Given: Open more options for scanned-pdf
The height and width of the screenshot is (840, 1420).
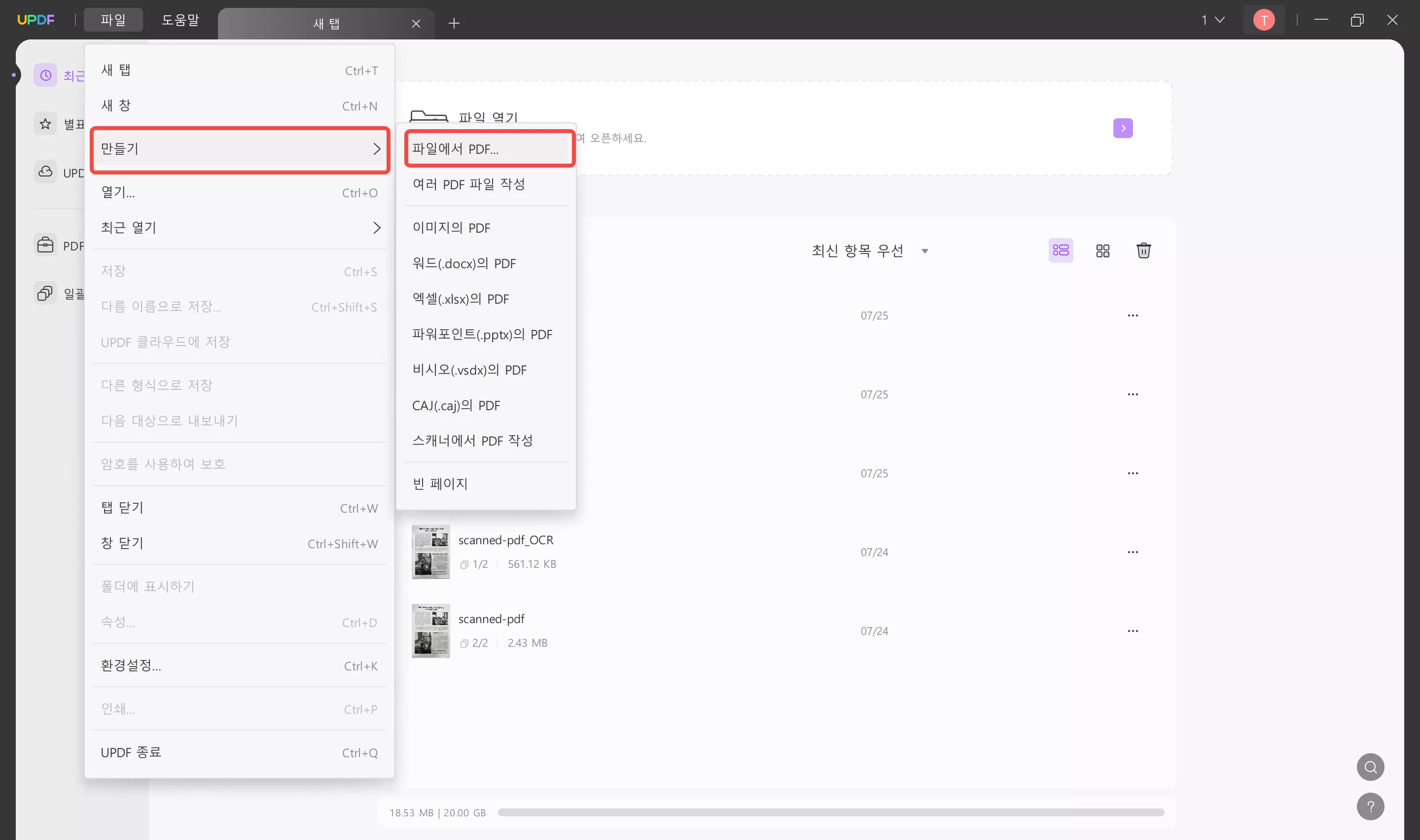Looking at the screenshot, I should [1133, 630].
